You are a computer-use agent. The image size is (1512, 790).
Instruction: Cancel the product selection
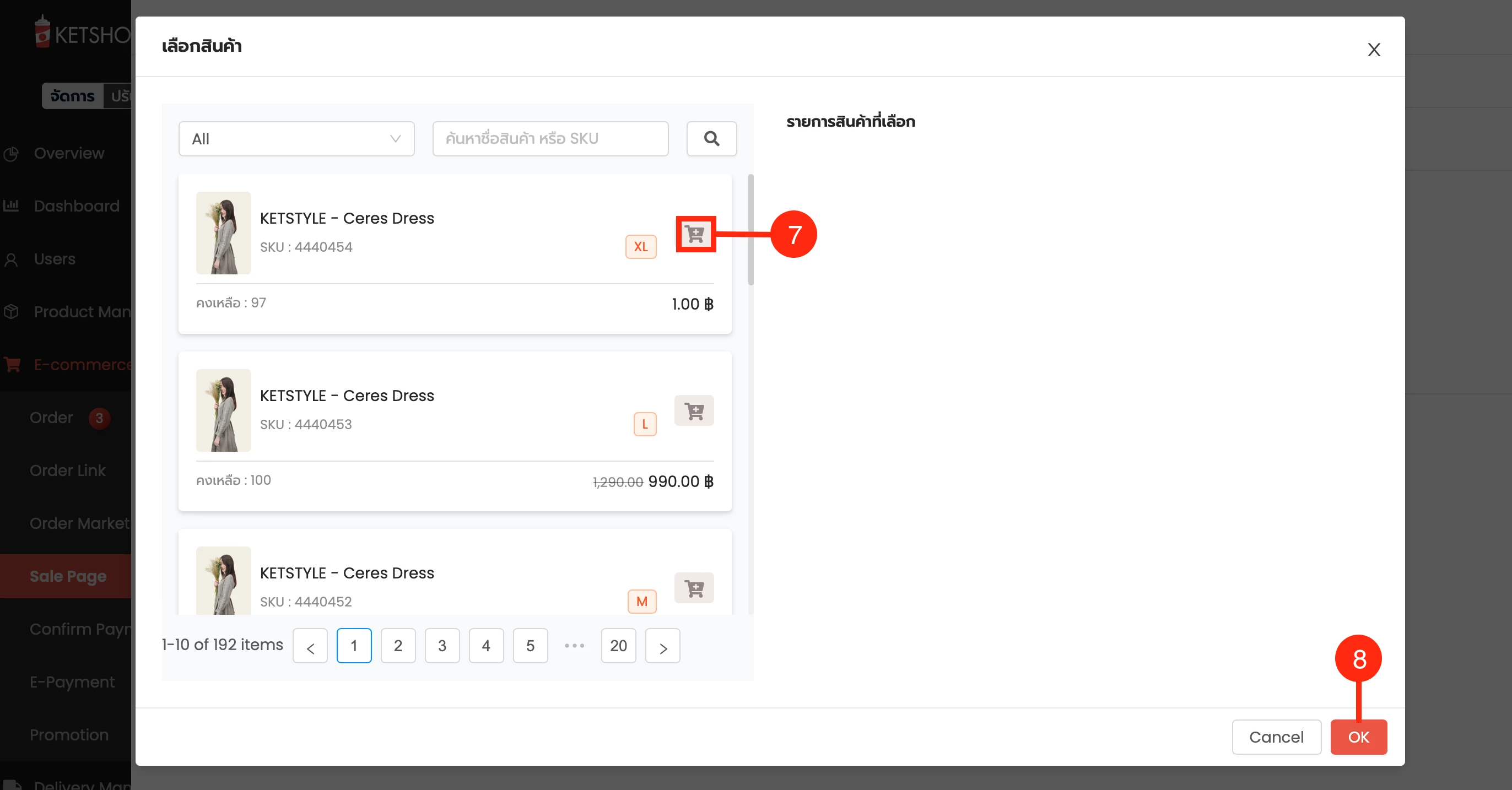tap(1277, 737)
